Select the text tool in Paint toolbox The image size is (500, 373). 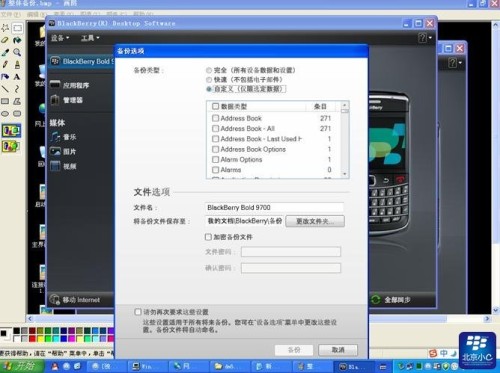click(17, 77)
